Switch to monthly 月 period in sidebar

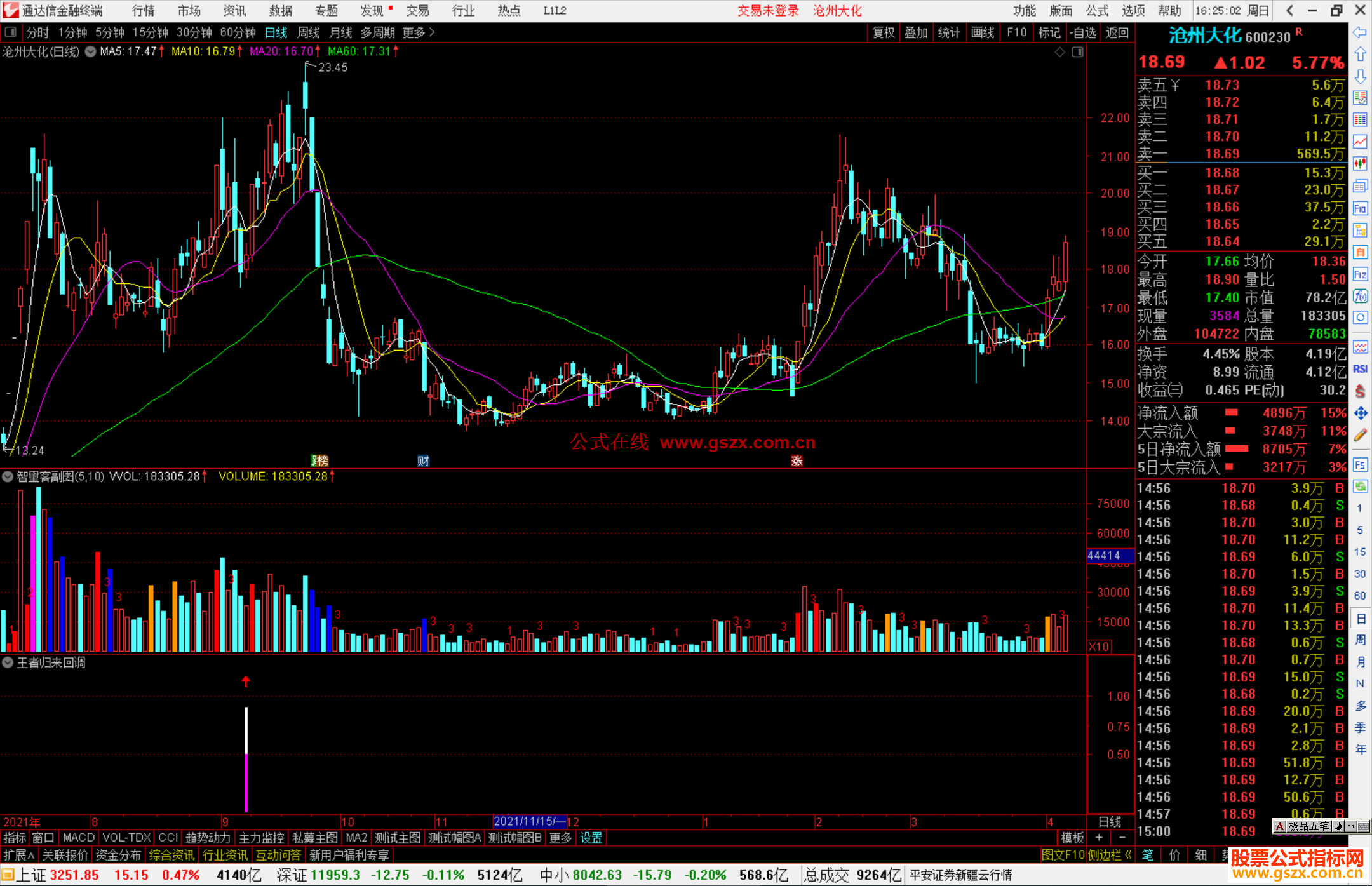[1360, 662]
